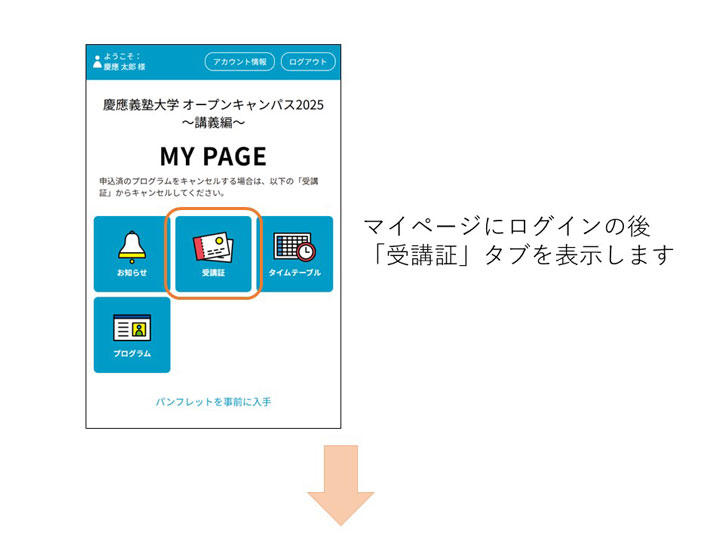
Task: Open アカウント情報 account settings
Action: click(239, 62)
